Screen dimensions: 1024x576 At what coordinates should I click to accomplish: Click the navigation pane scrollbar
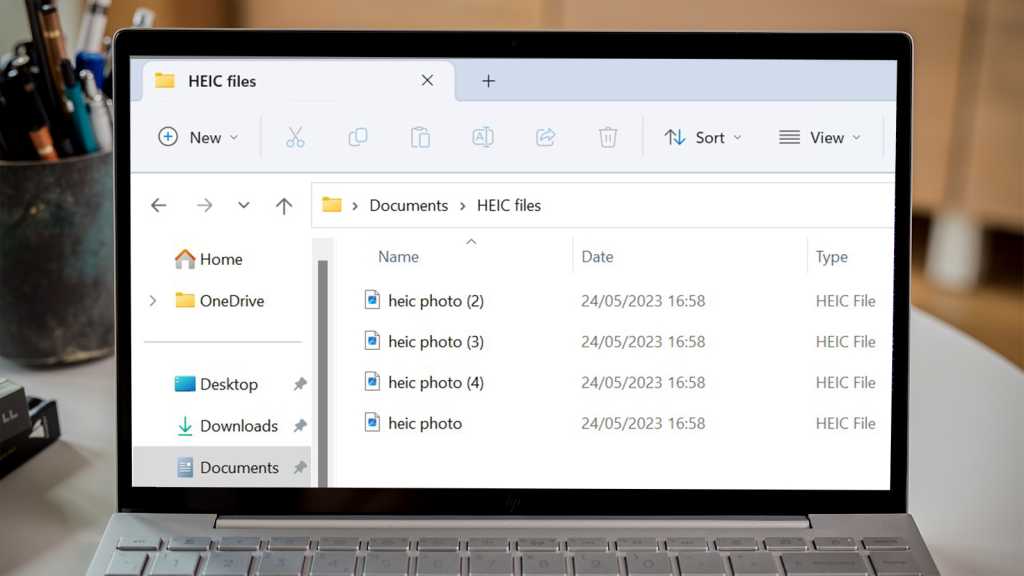(322, 373)
